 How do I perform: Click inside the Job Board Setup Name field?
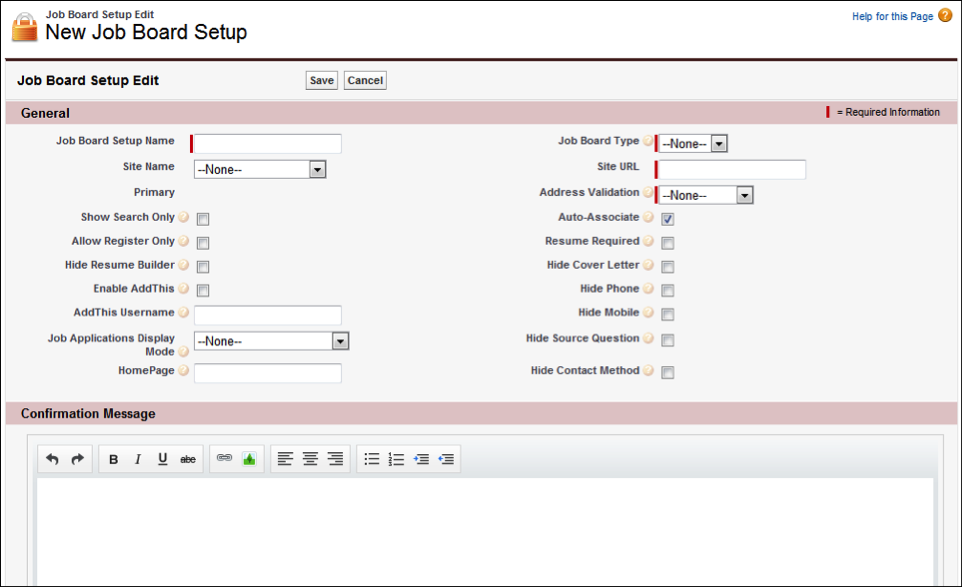(265, 143)
